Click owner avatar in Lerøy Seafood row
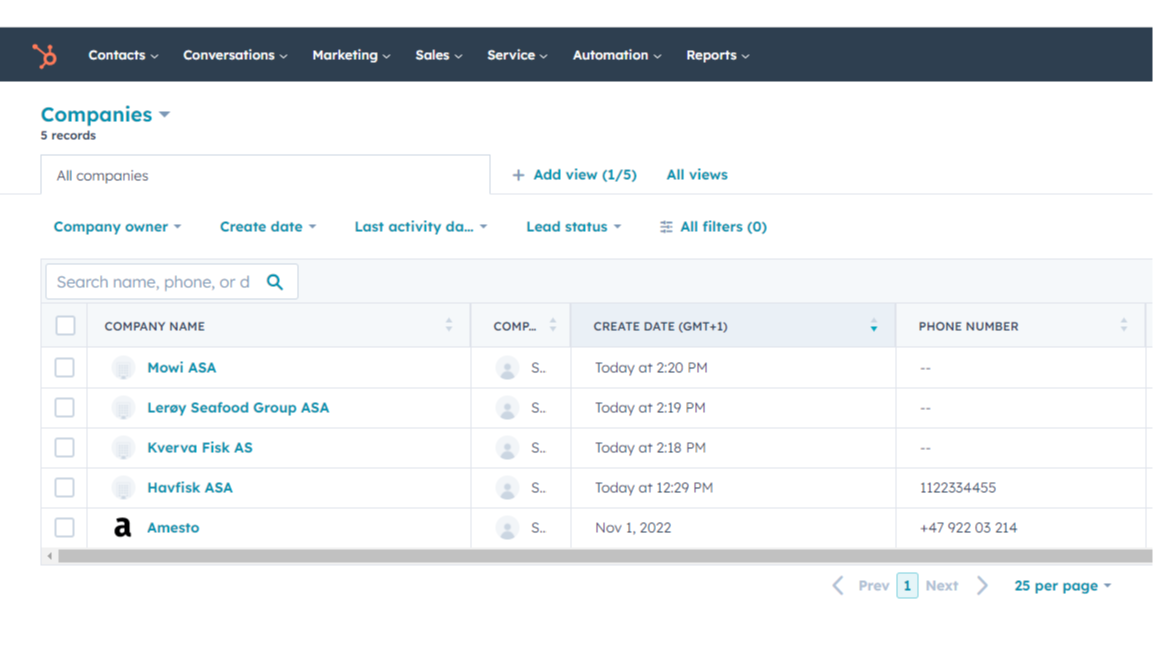The height and width of the screenshot is (648, 1153). 507,407
